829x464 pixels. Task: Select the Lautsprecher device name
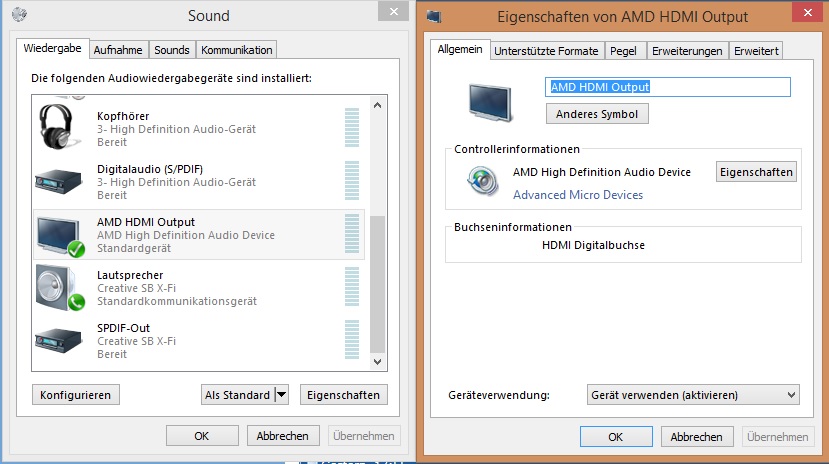pyautogui.click(x=130, y=275)
